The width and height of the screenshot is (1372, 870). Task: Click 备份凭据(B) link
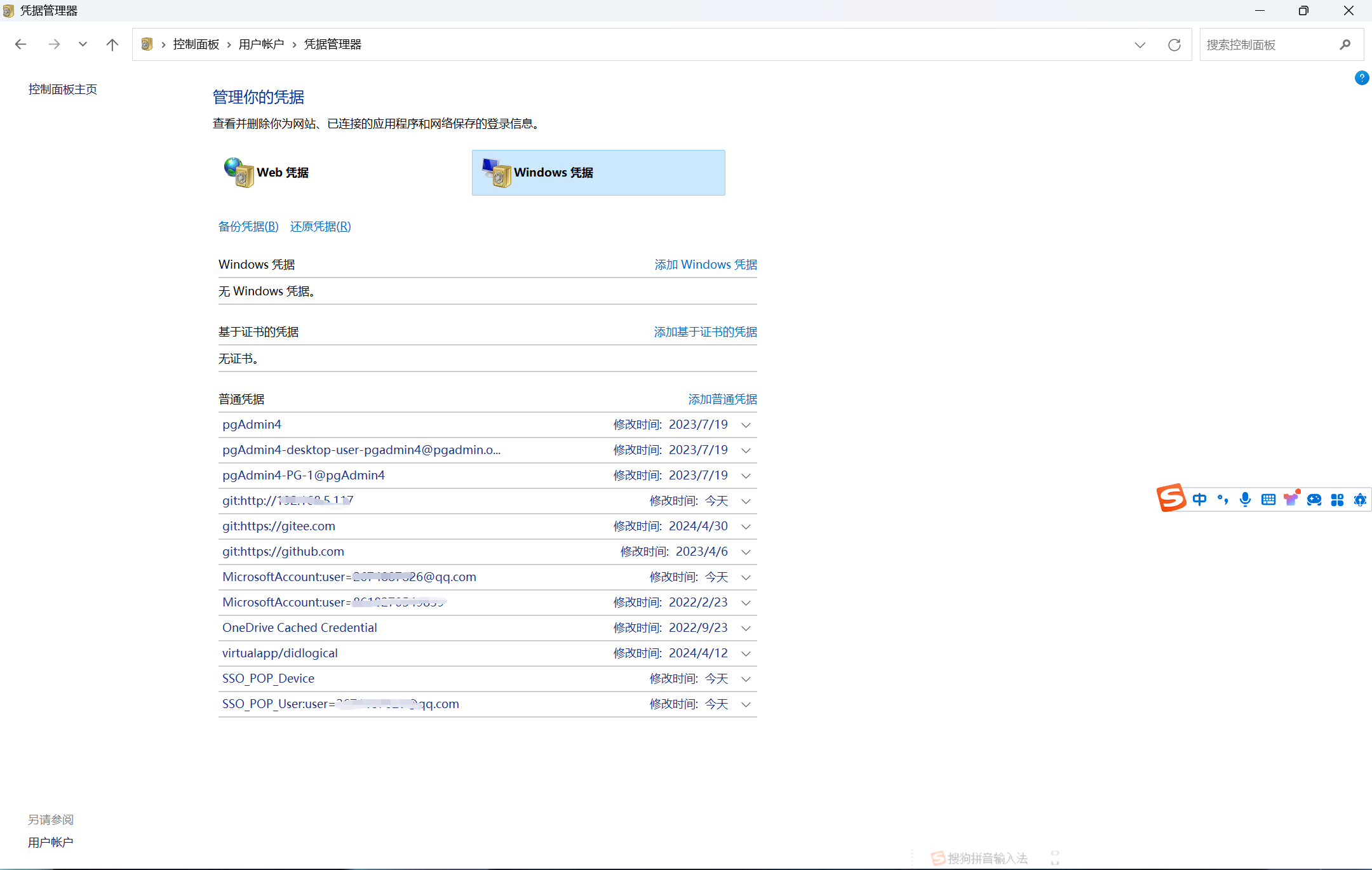[x=248, y=227]
